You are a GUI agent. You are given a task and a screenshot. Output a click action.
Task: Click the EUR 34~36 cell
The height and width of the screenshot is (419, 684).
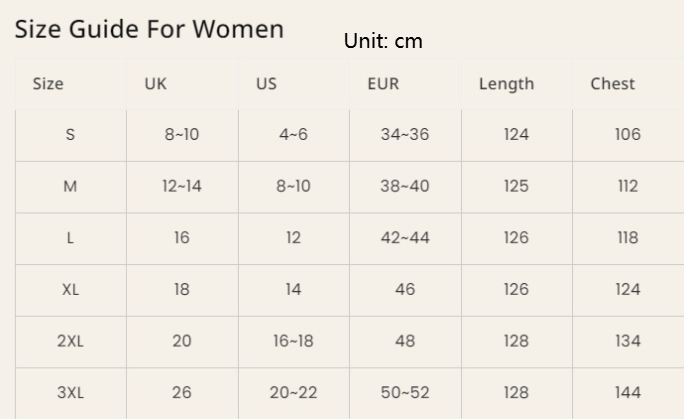click(405, 135)
